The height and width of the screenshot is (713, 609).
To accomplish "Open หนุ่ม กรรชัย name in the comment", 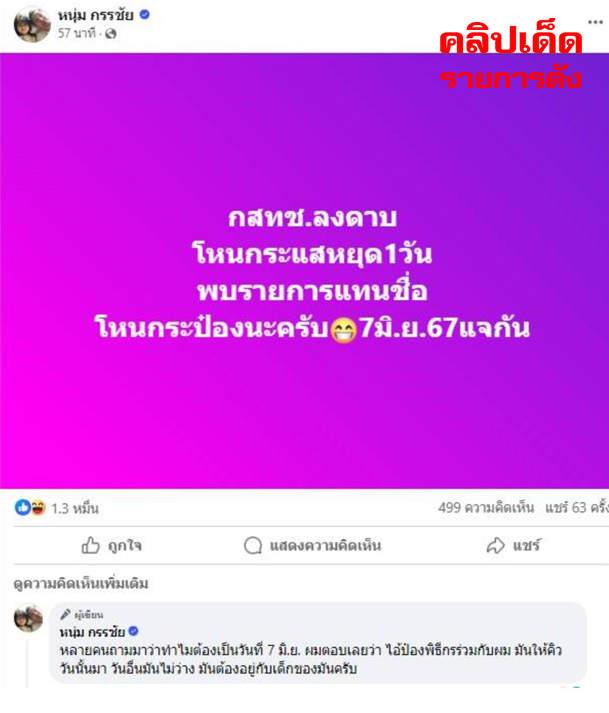I will tap(92, 632).
